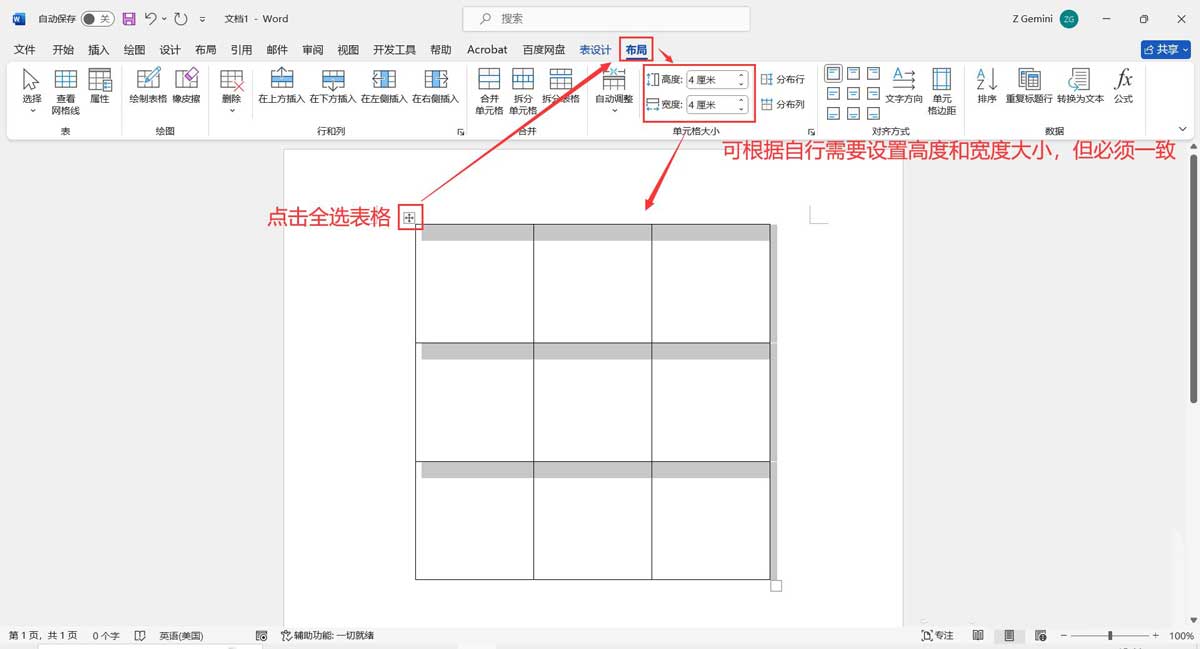The height and width of the screenshot is (649, 1200).
Task: Insert a row above with 在上方插入
Action: tap(281, 88)
